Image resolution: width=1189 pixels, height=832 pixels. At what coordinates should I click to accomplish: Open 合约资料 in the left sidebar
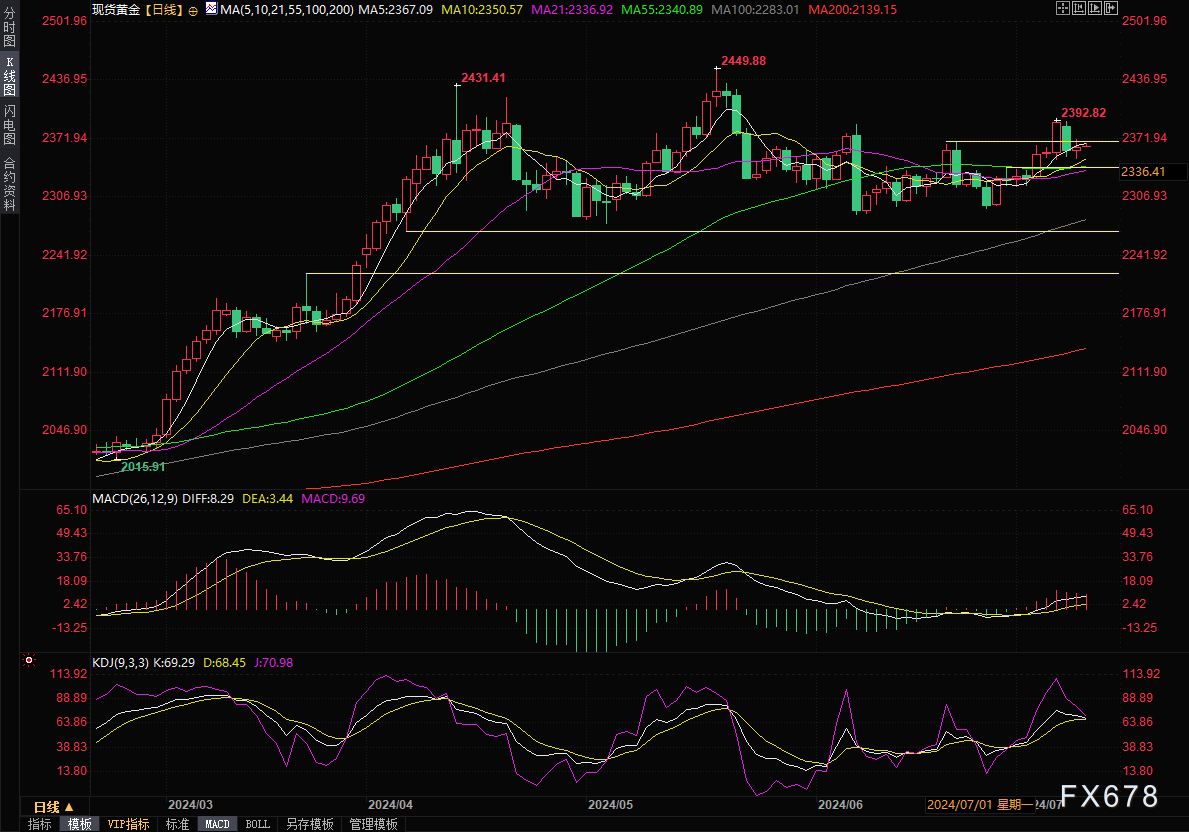(x=10, y=183)
